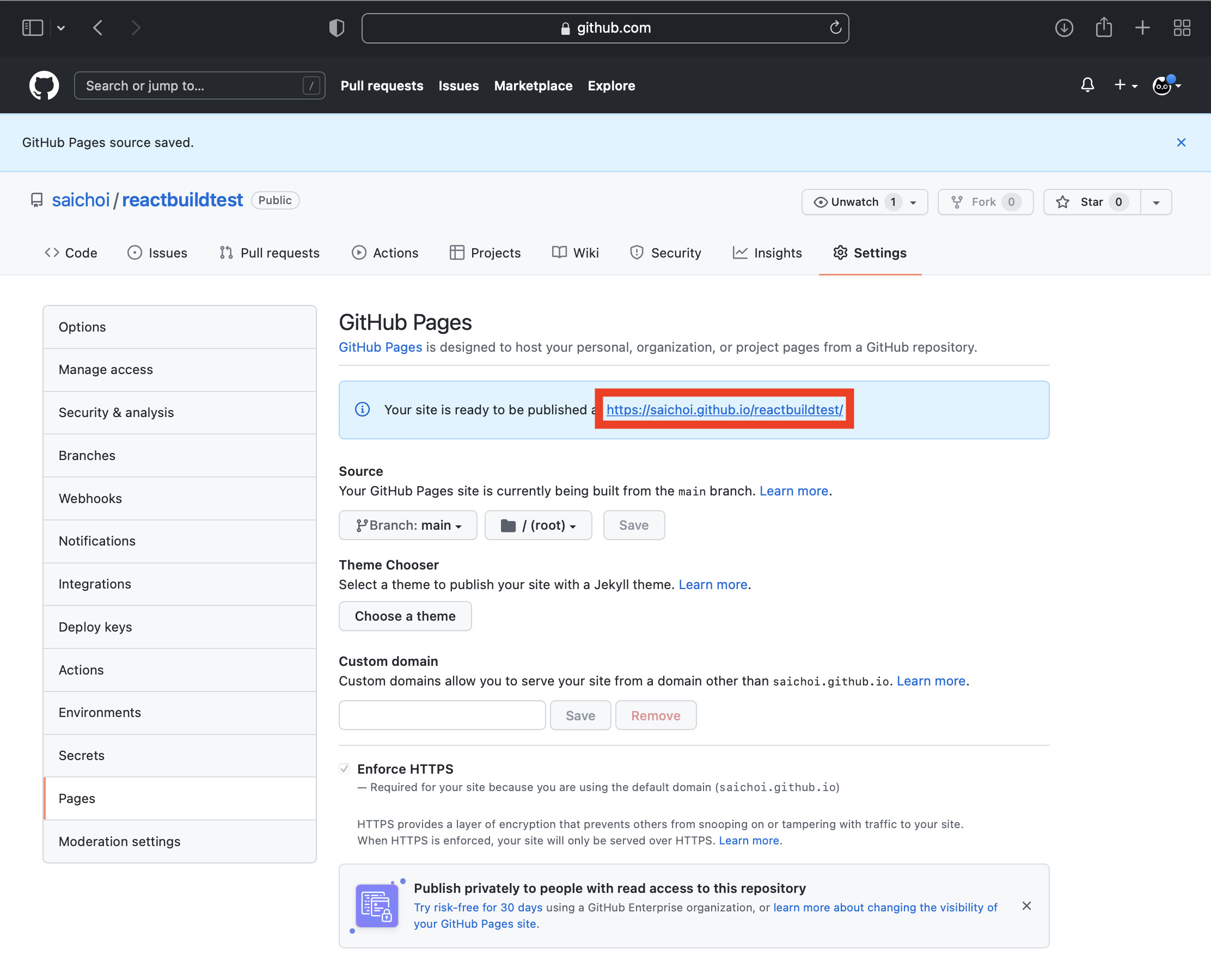Viewport: 1211px width, 980px height.
Task: Toggle the Enforce HTTPS checkbox
Action: 344,768
